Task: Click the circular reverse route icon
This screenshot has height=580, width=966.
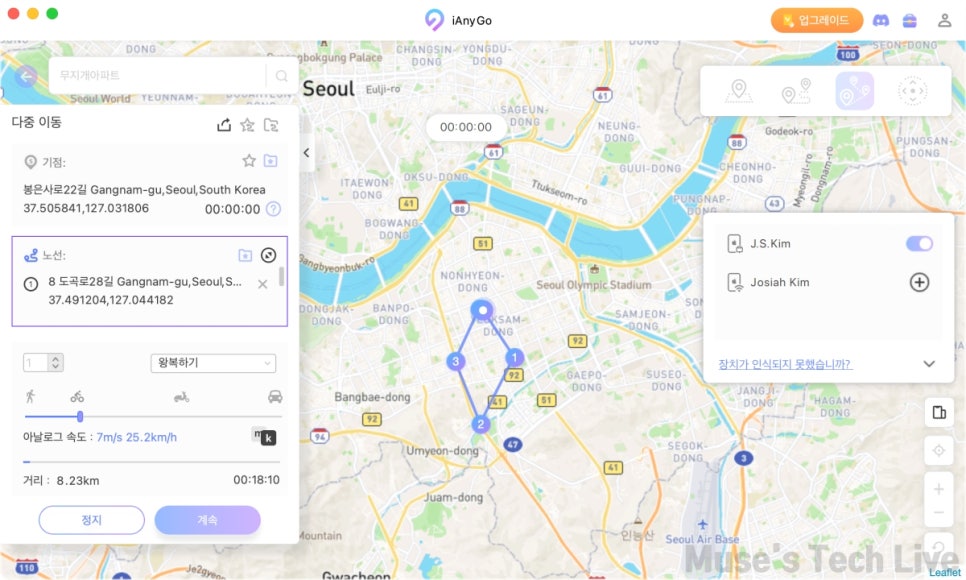Action: point(269,255)
